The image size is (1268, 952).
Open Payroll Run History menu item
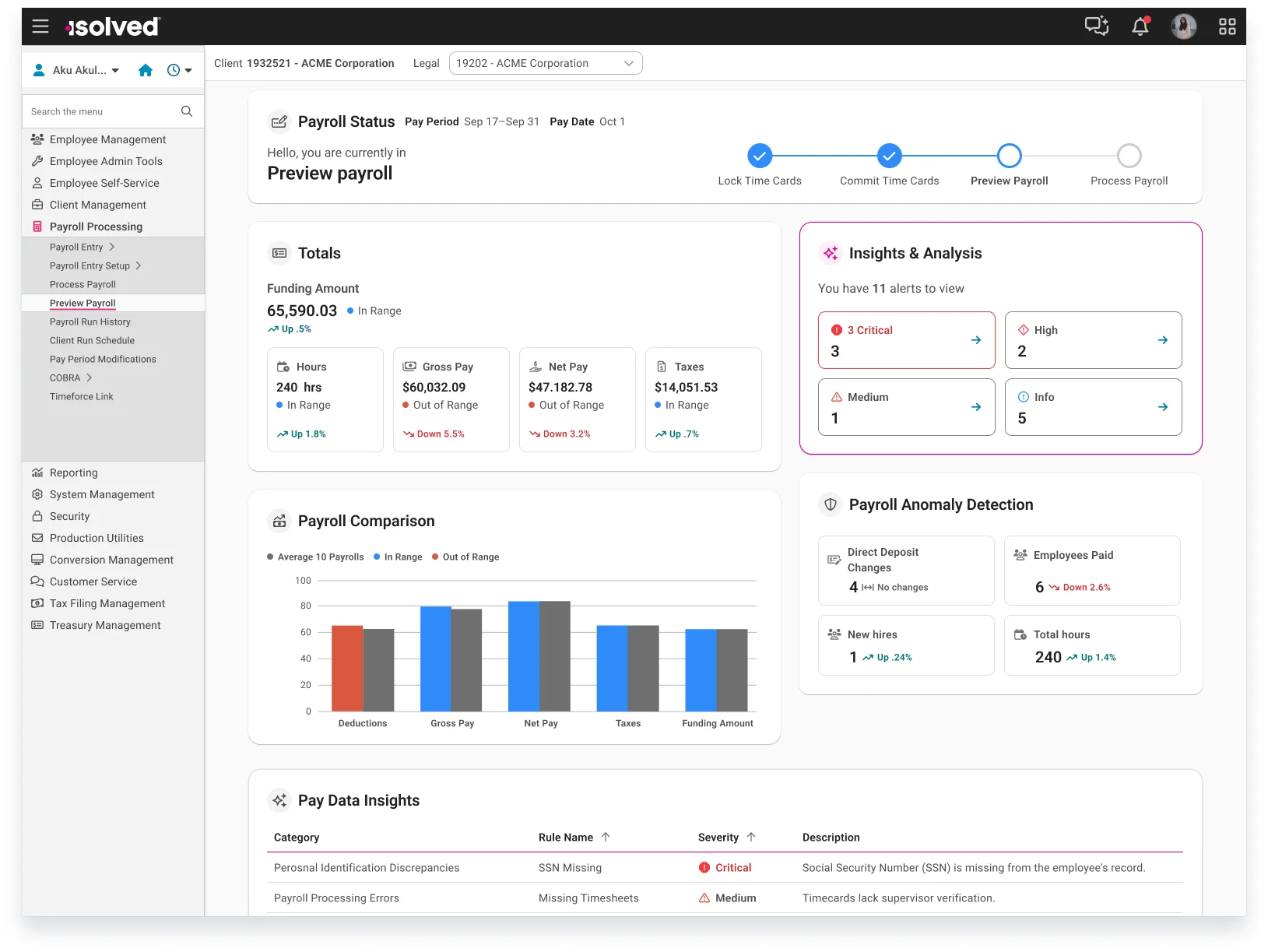[90, 321]
